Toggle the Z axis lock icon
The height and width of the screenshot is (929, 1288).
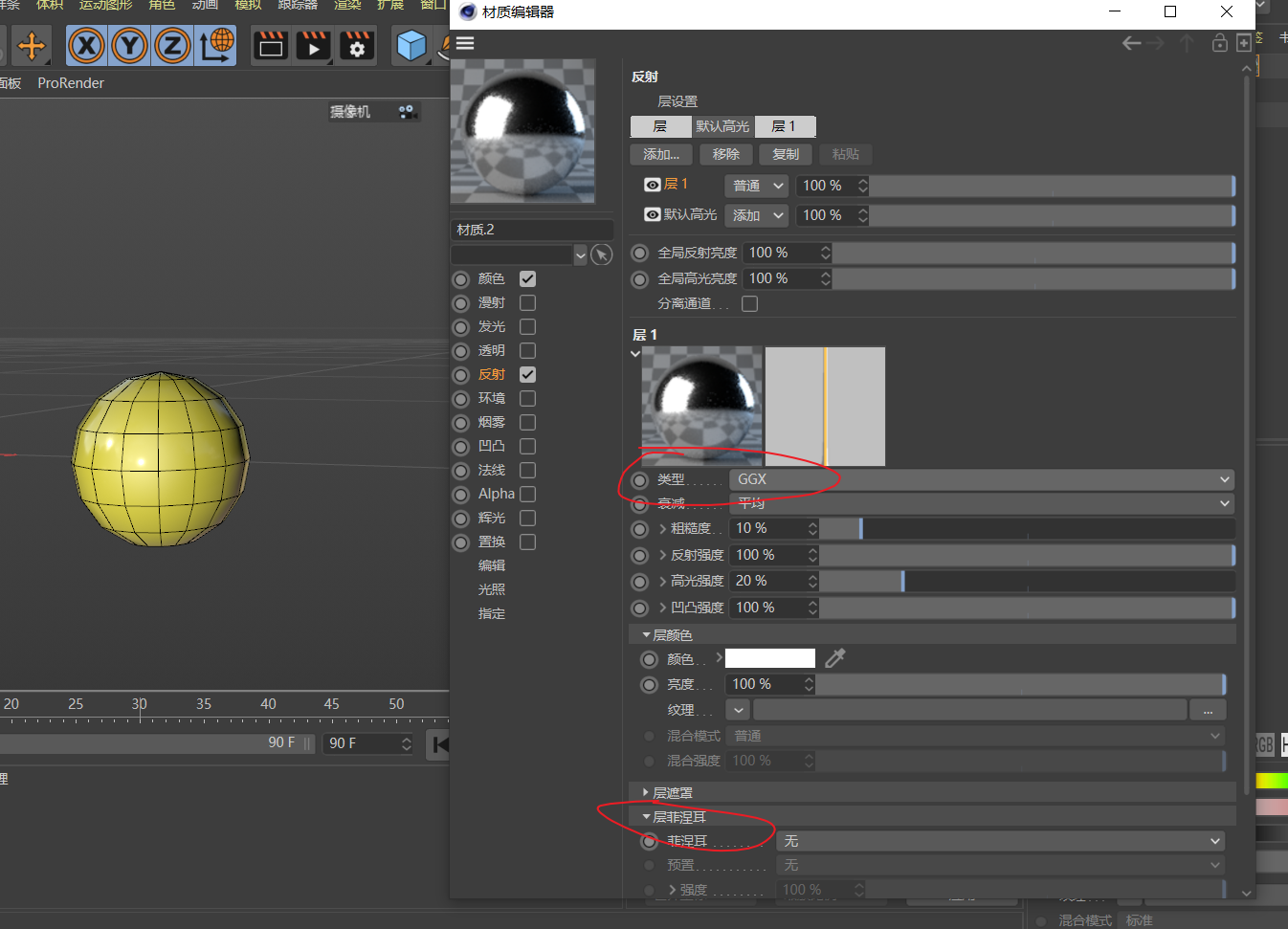172,46
